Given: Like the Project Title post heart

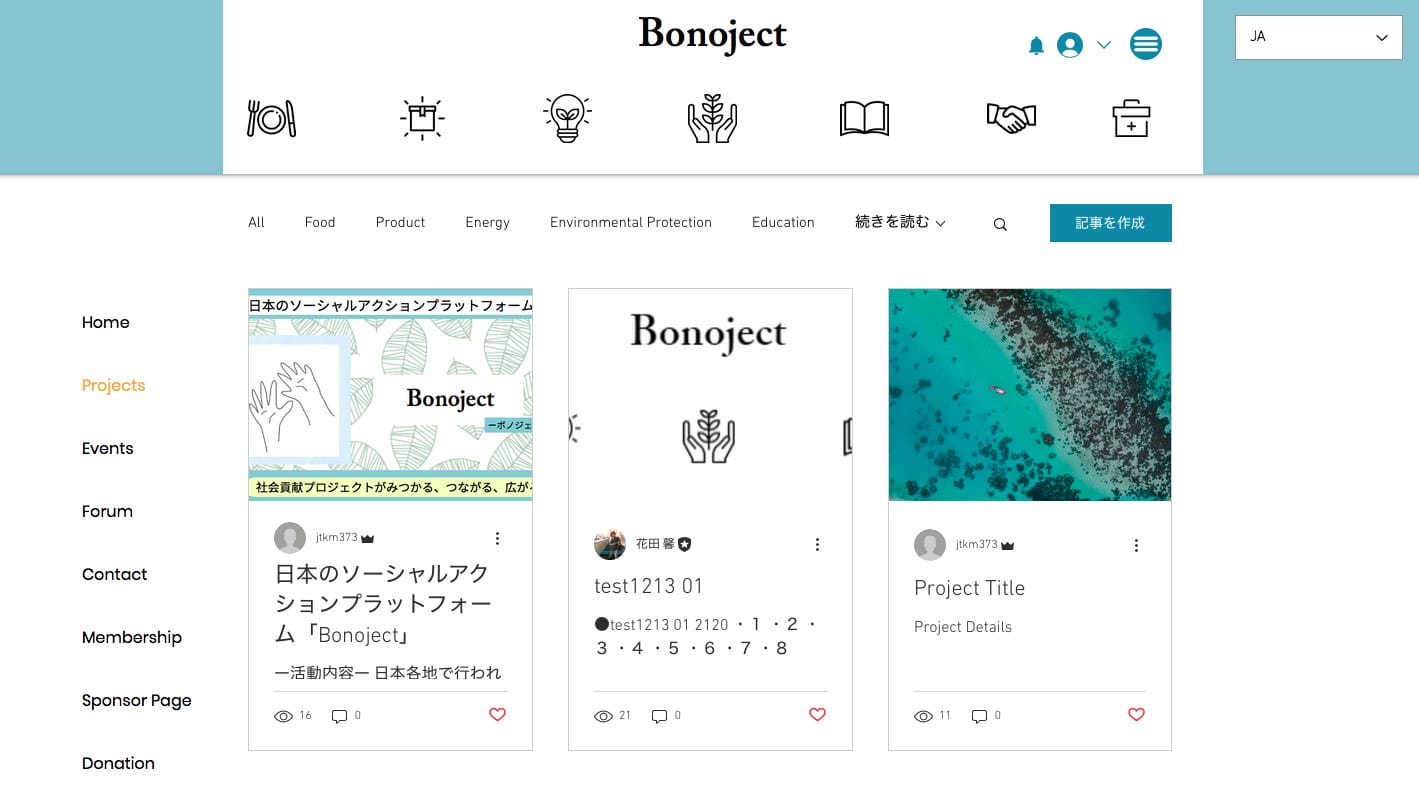Looking at the screenshot, I should pyautogui.click(x=1136, y=715).
